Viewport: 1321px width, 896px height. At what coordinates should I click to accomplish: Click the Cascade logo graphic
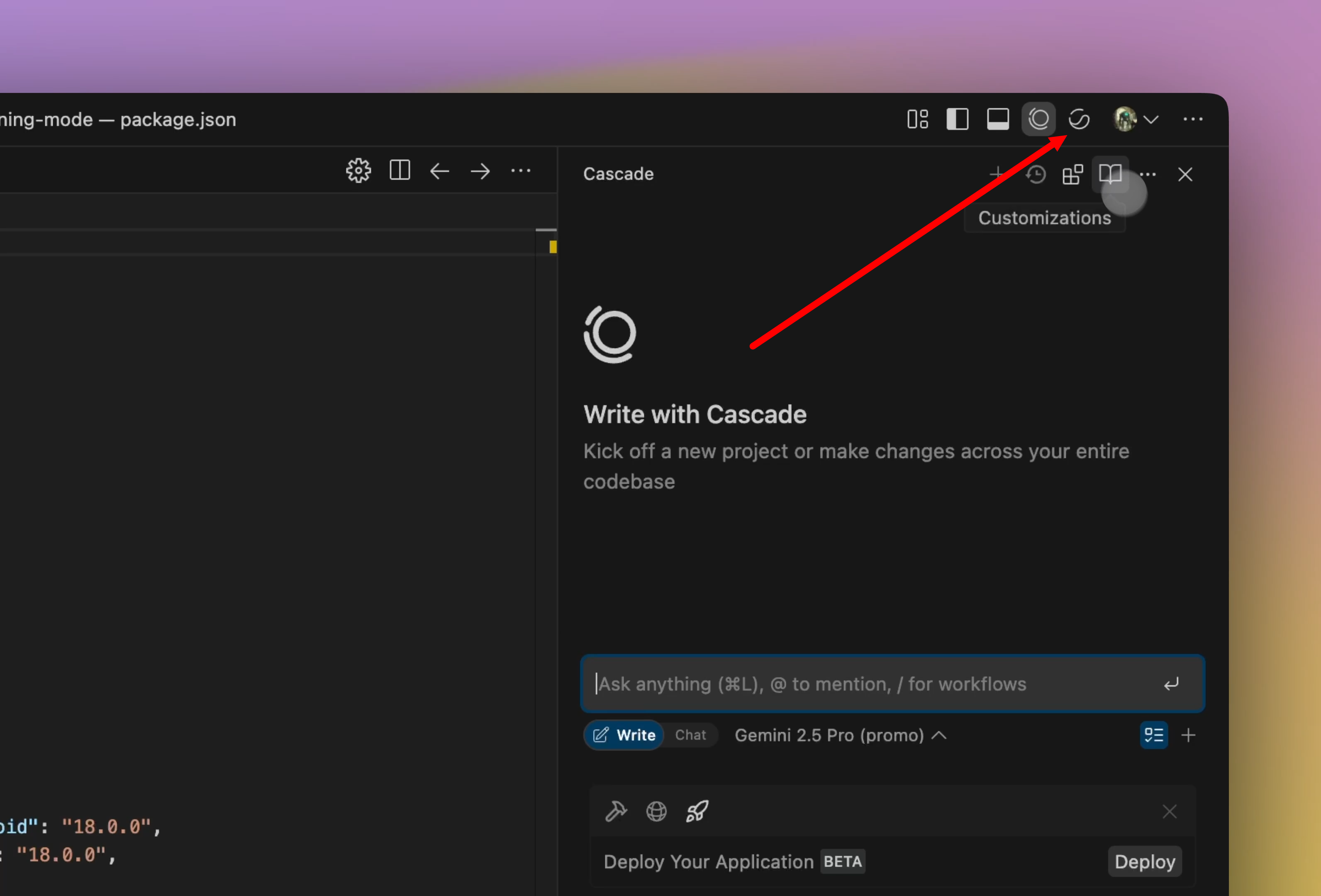click(x=610, y=335)
